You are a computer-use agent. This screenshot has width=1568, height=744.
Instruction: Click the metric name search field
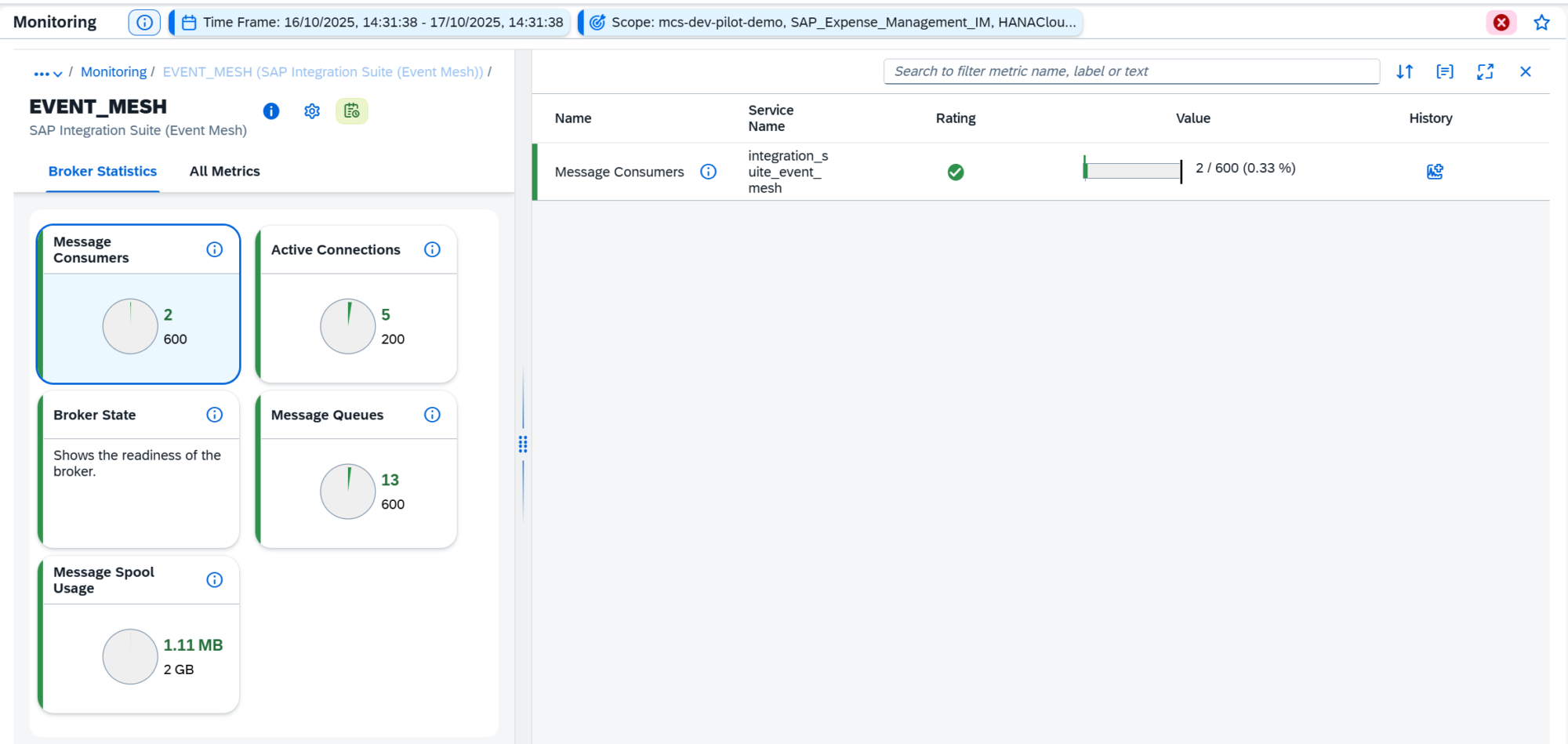[x=1131, y=71]
